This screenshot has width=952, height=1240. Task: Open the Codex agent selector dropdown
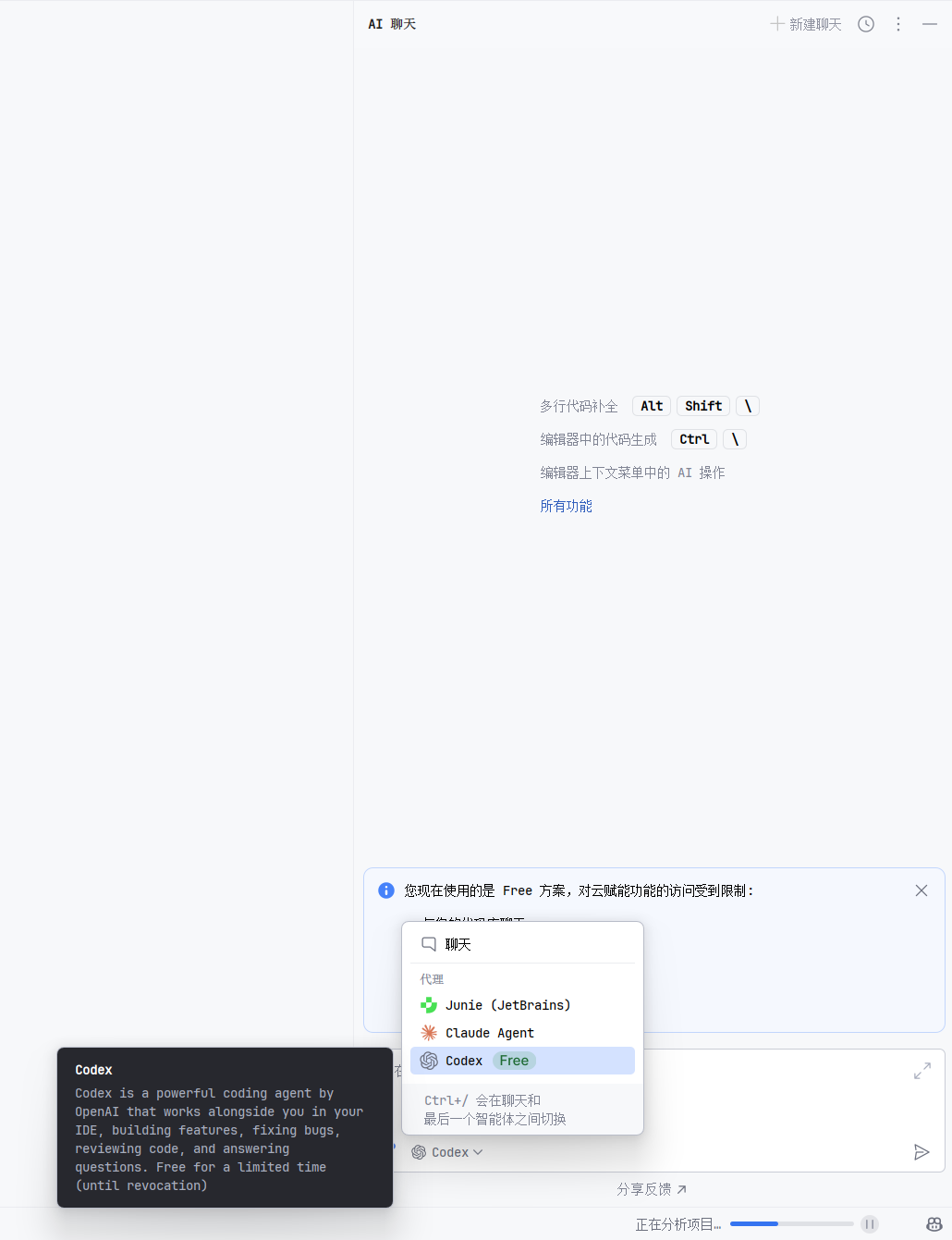coord(448,1152)
